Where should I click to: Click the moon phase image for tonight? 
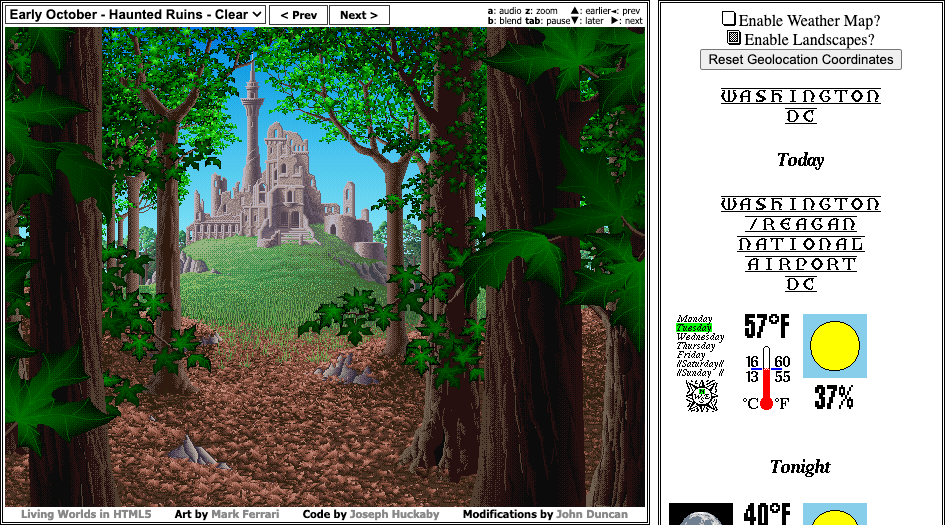700,515
